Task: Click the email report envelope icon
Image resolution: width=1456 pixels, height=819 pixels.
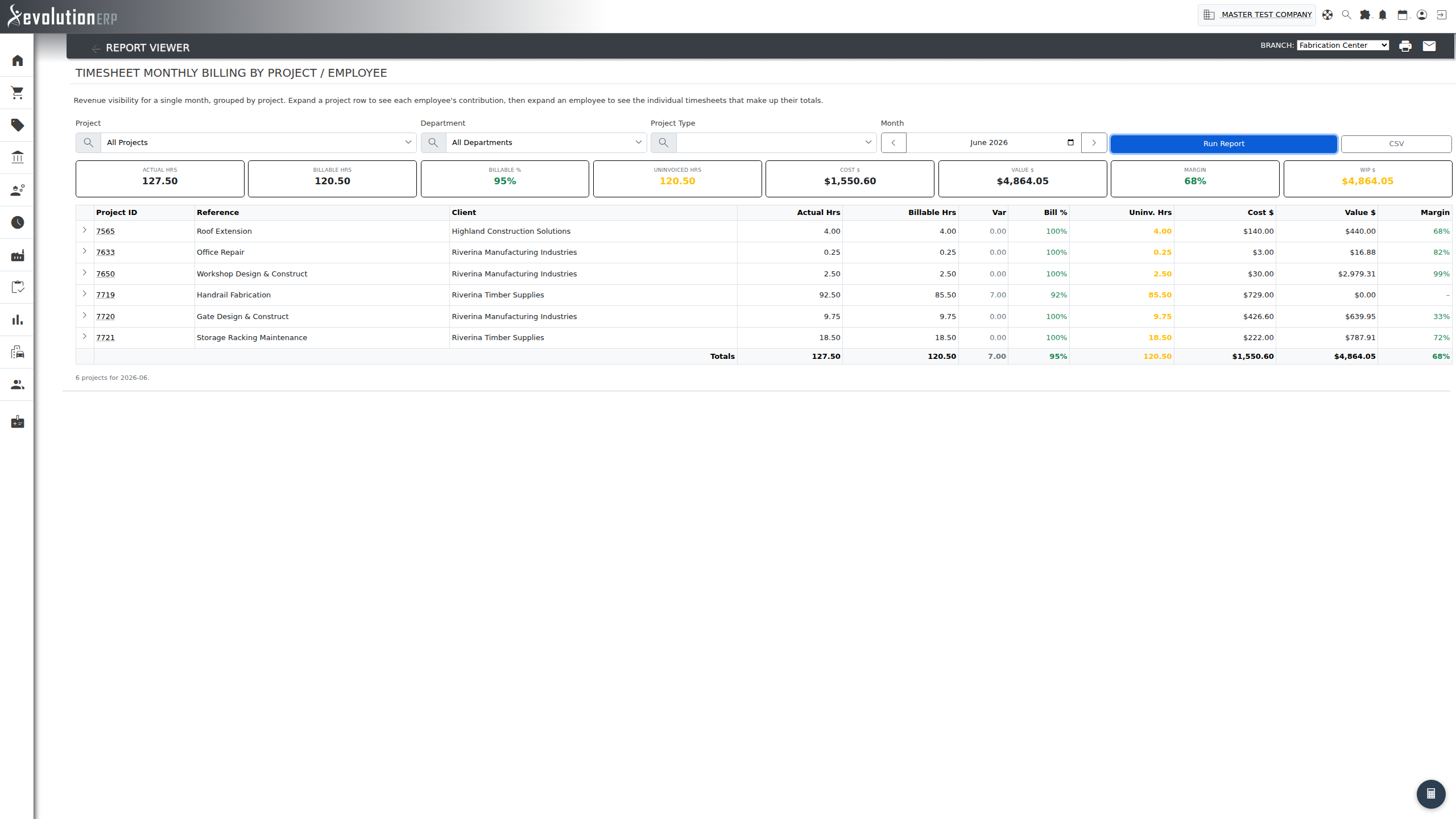Action: 1429,46
